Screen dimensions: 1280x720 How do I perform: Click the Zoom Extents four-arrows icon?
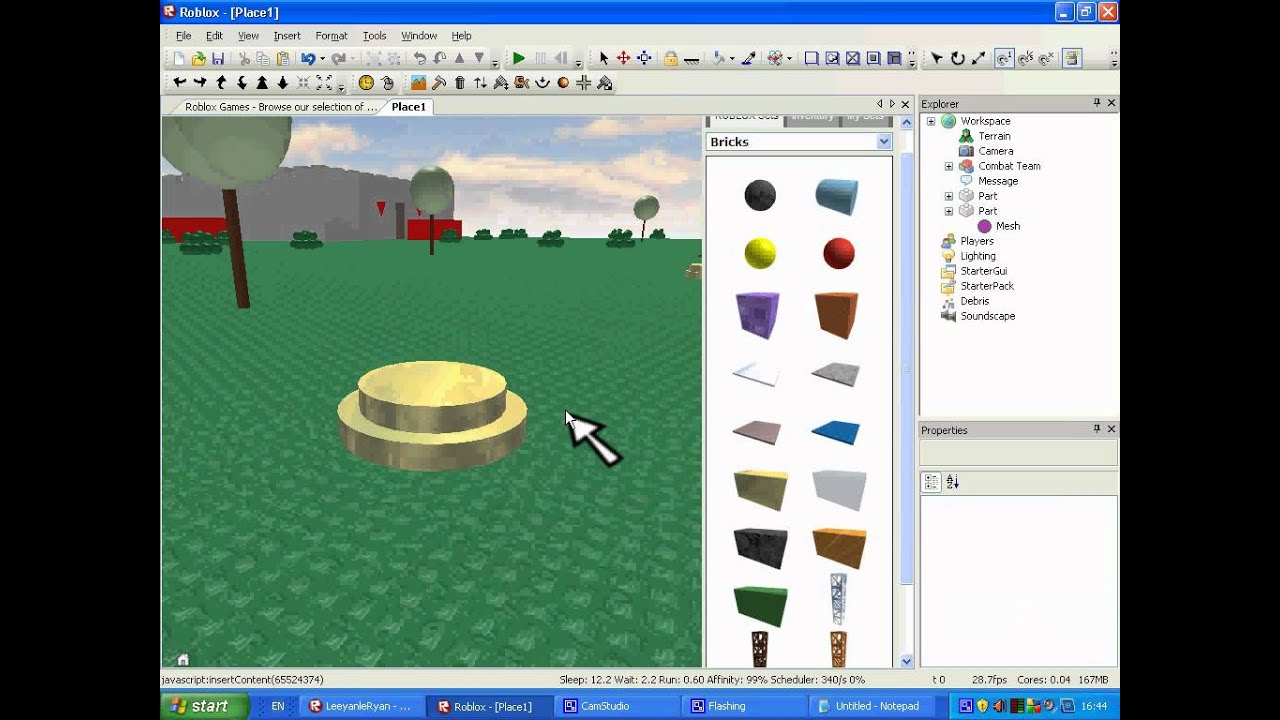pos(324,83)
